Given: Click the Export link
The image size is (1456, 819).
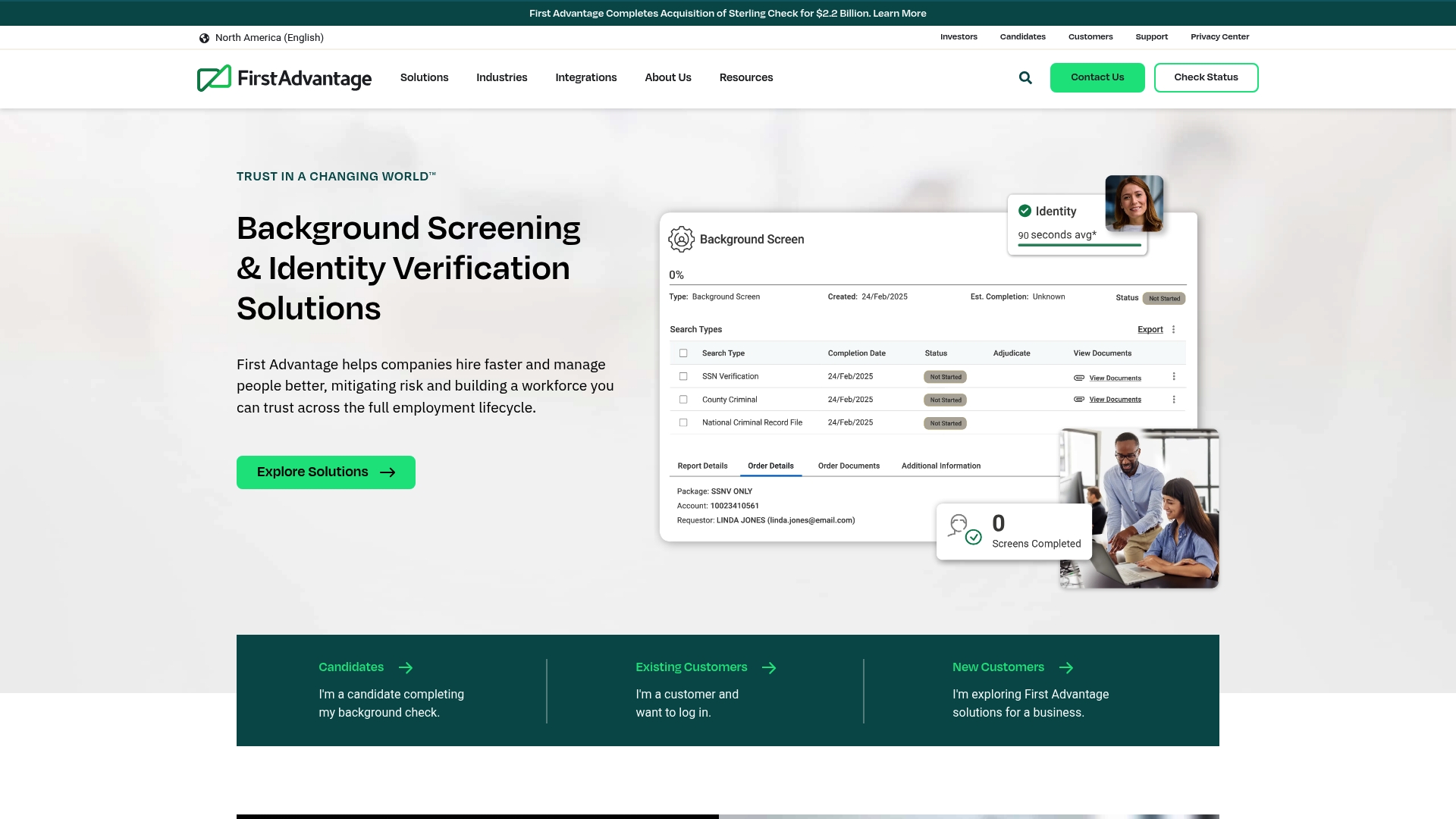Looking at the screenshot, I should tap(1150, 329).
